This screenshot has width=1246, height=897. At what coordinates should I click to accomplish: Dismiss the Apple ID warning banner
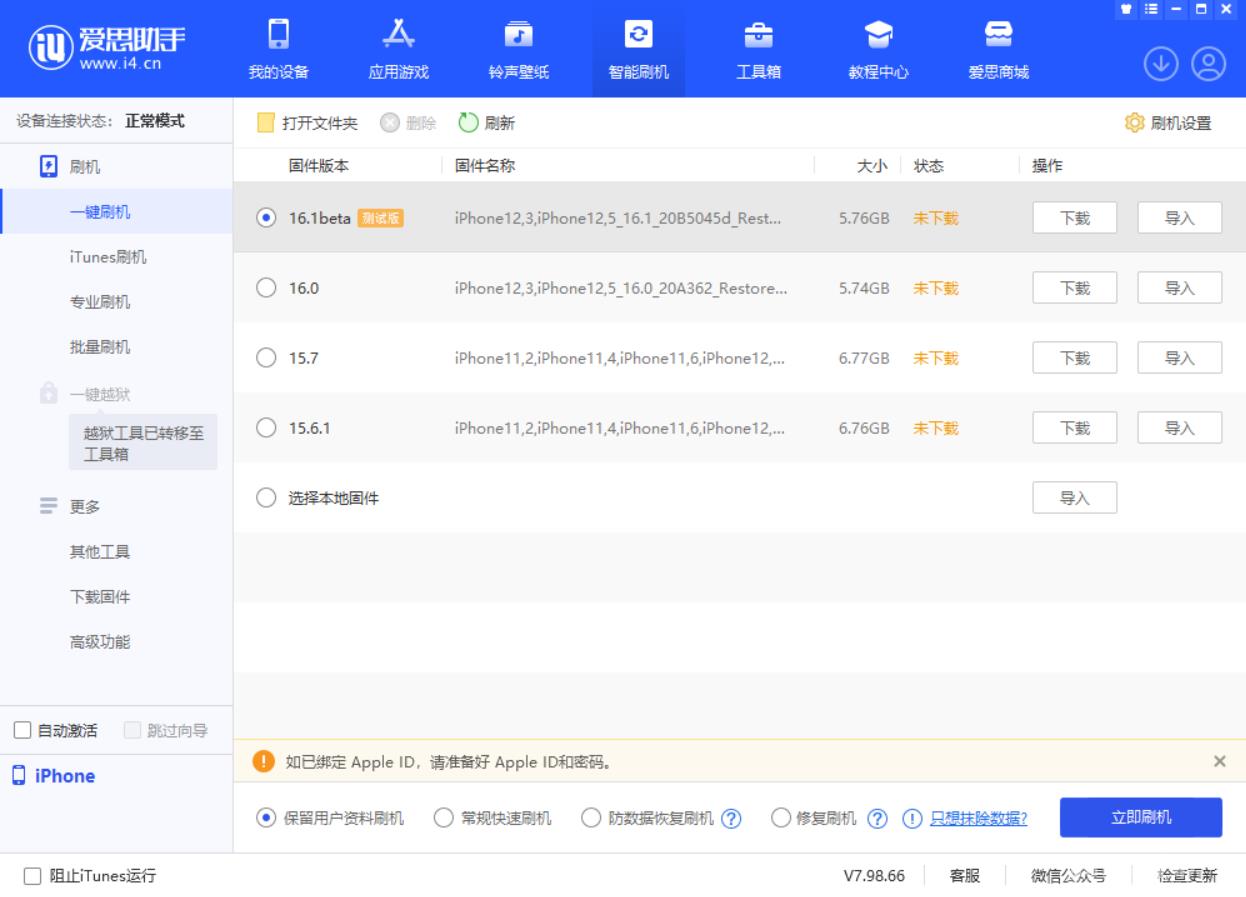pyautogui.click(x=1219, y=760)
